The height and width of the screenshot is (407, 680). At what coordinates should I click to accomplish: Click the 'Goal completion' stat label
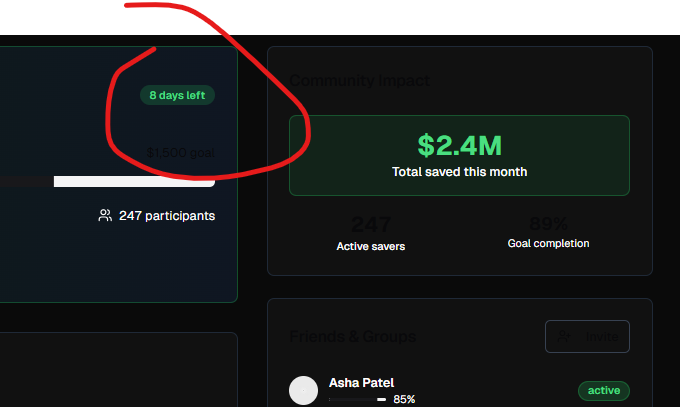point(548,243)
